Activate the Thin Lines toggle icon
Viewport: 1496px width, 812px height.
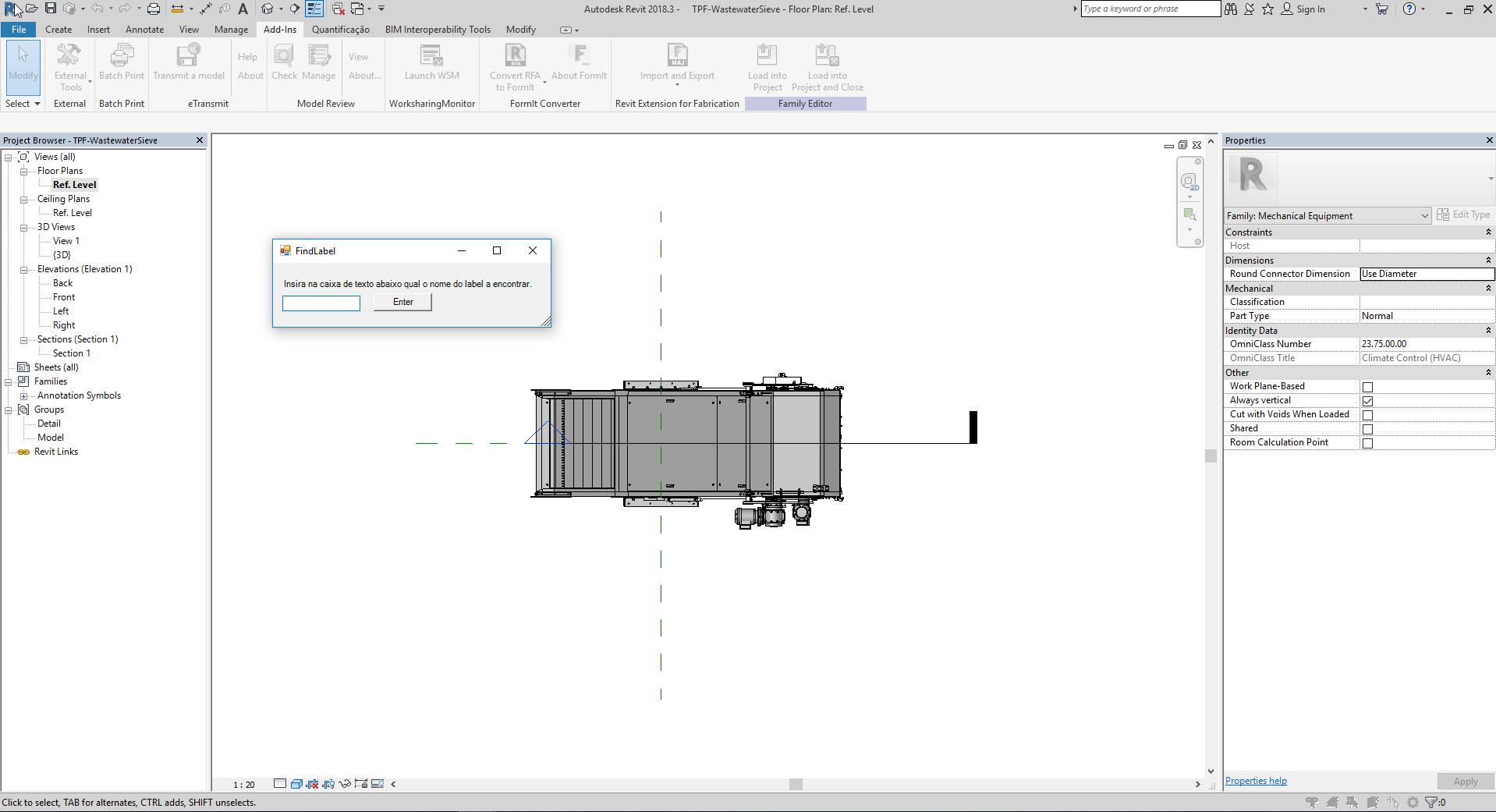[314, 9]
